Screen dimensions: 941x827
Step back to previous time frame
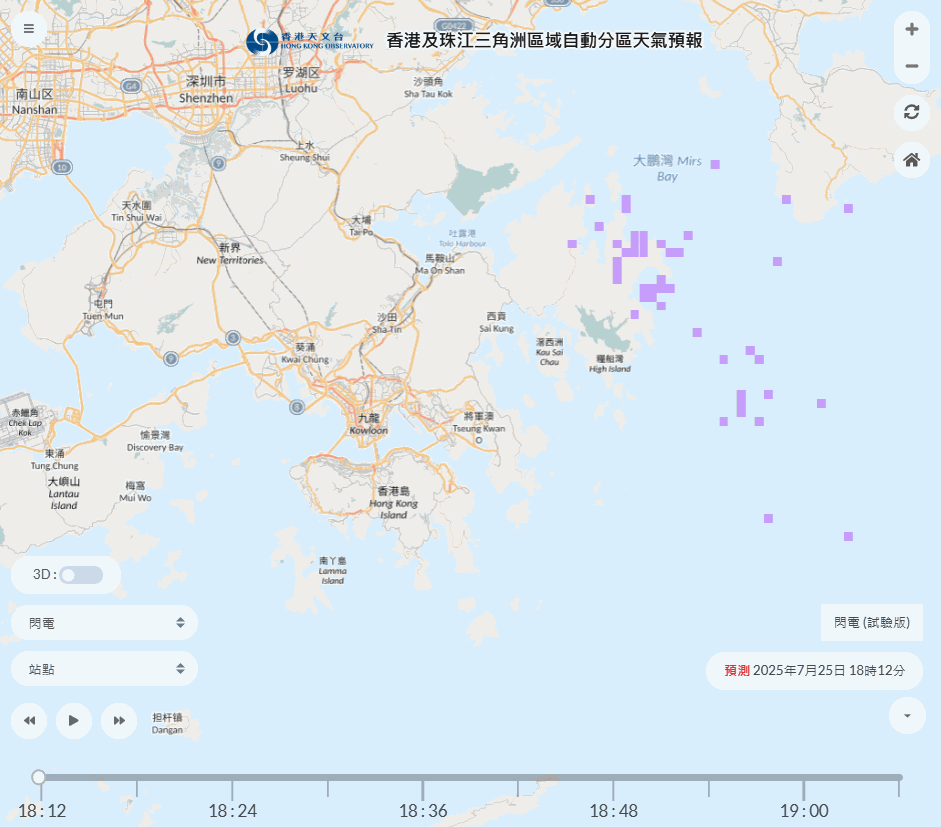tap(30, 720)
